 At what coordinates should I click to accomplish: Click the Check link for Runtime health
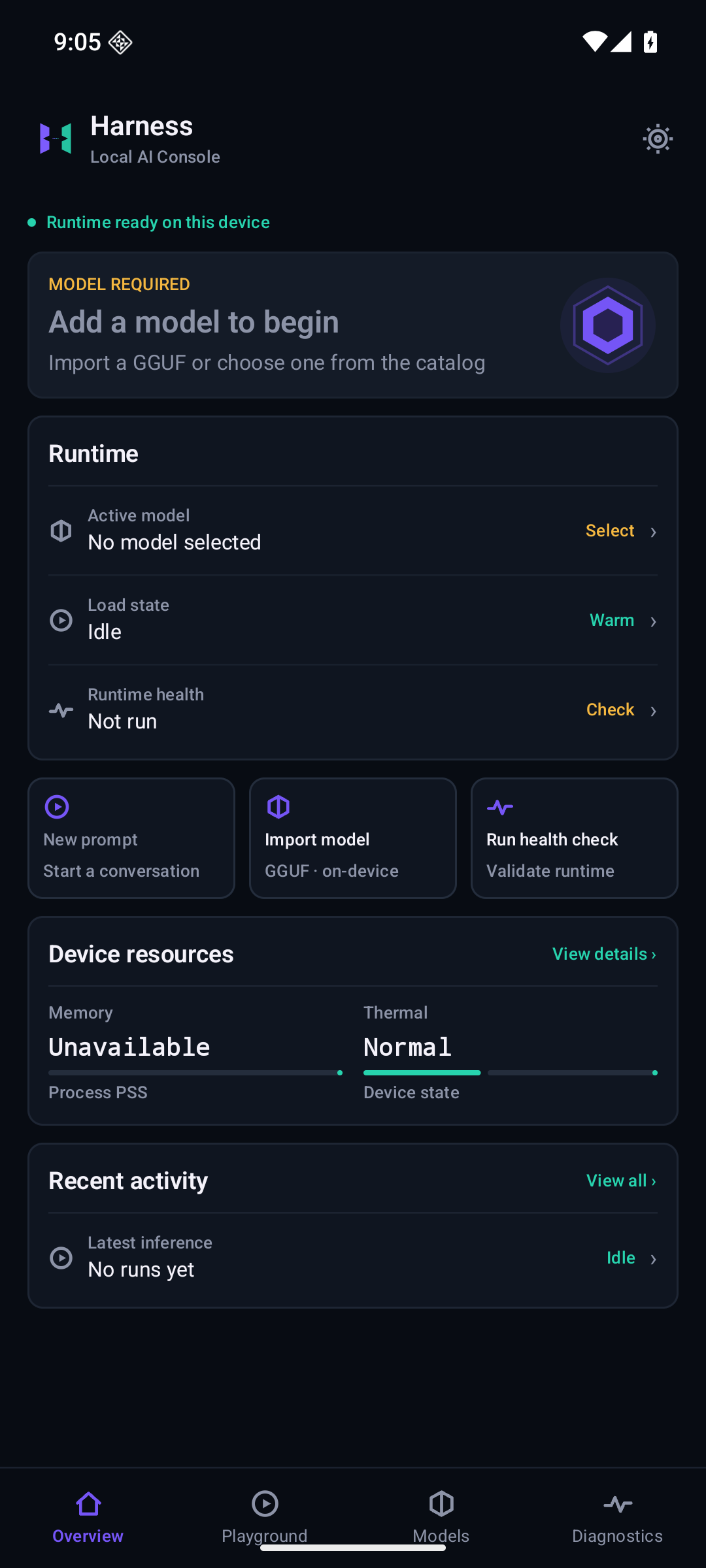[611, 710]
